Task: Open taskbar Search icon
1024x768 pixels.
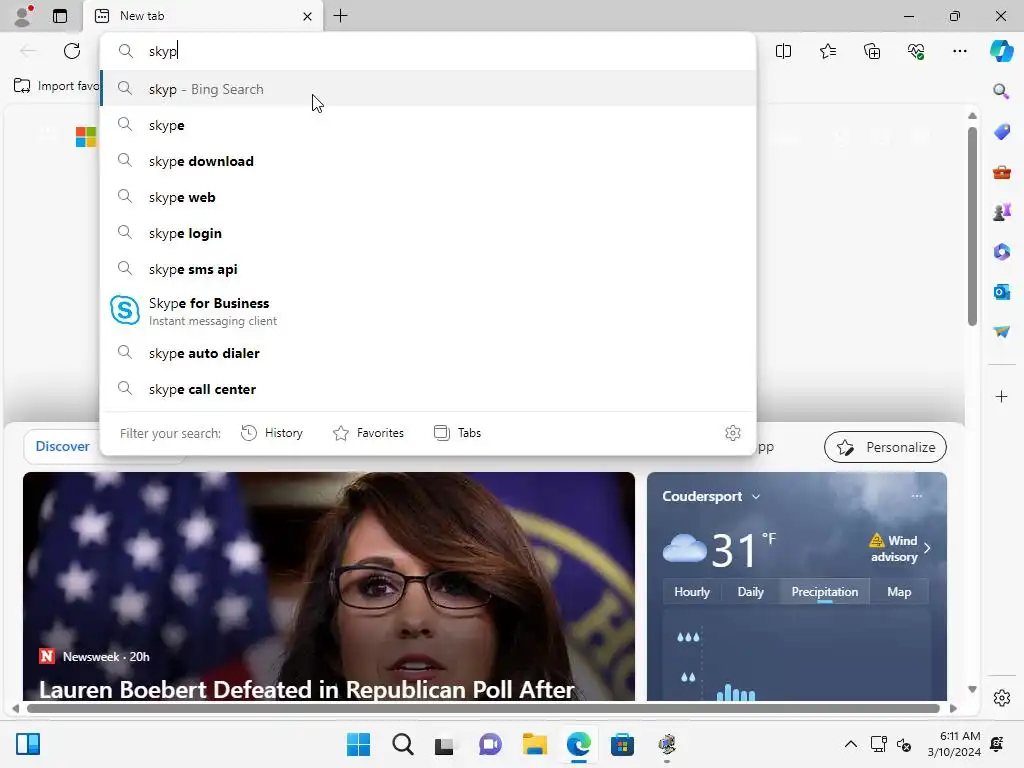Action: [402, 744]
